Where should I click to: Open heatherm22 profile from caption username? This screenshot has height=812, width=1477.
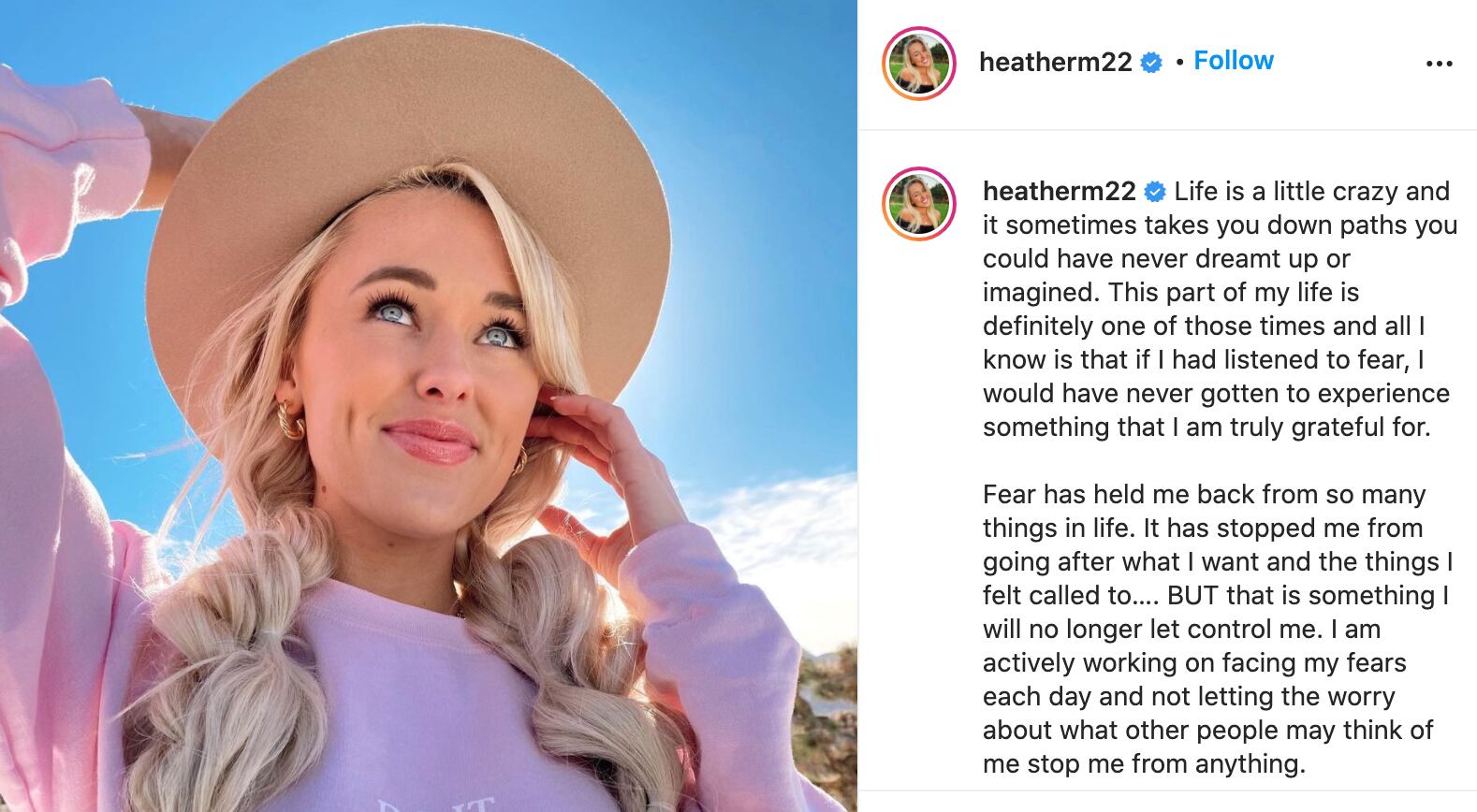[x=1060, y=191]
